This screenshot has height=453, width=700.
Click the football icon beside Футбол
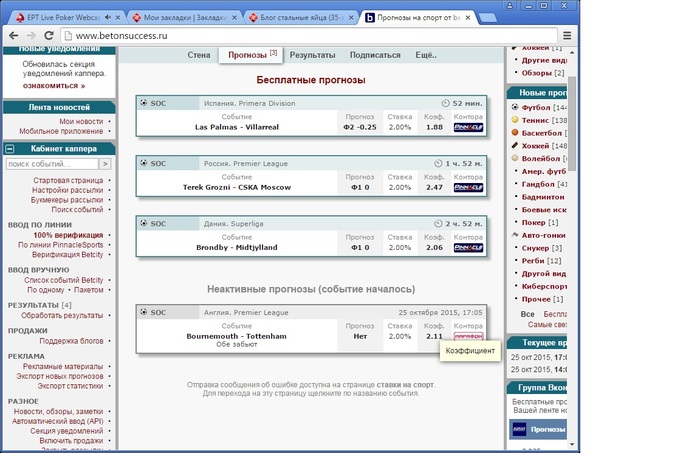click(x=515, y=107)
